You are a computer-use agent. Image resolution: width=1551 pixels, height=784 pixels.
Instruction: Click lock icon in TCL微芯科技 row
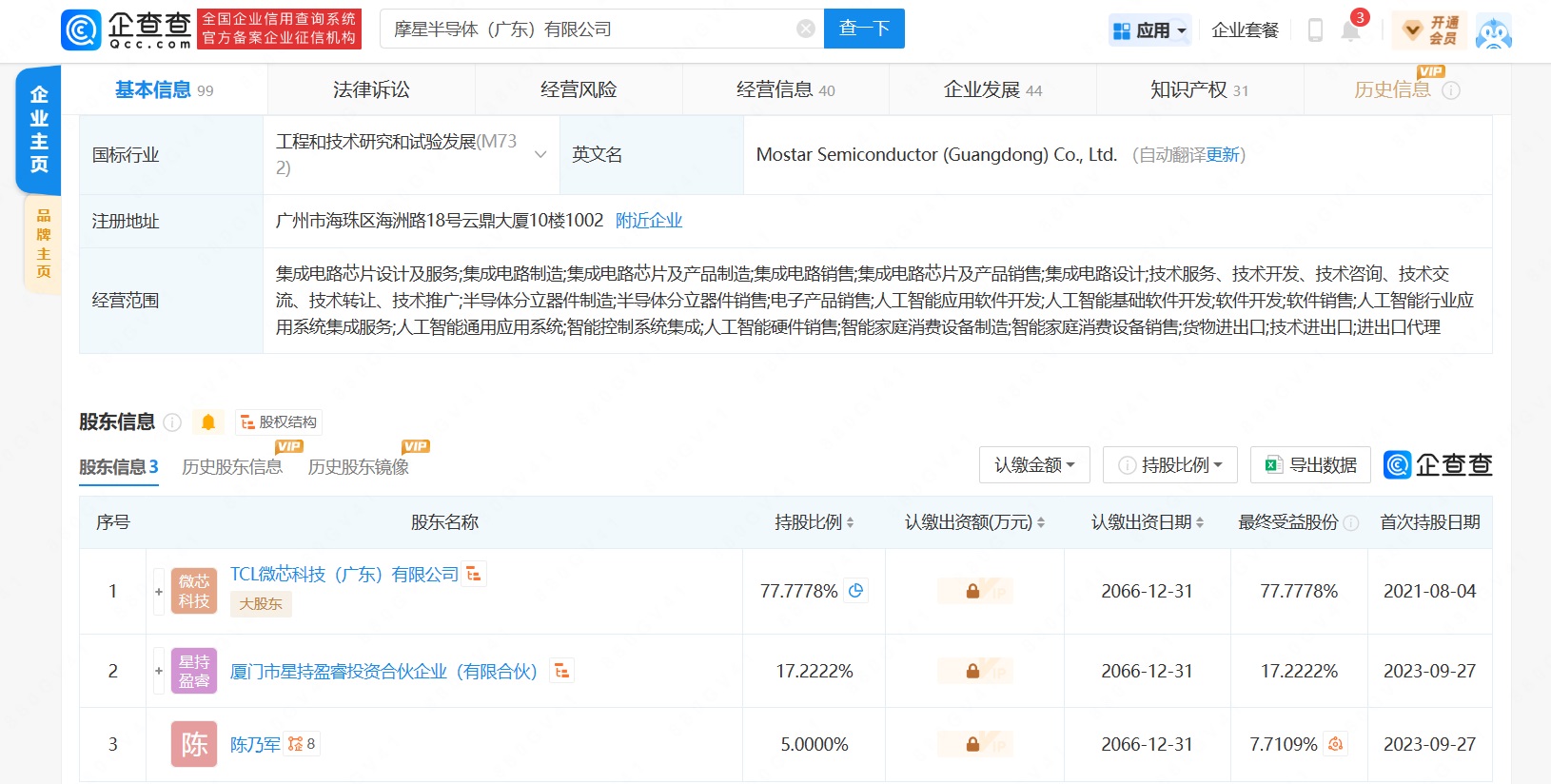pyautogui.click(x=974, y=591)
